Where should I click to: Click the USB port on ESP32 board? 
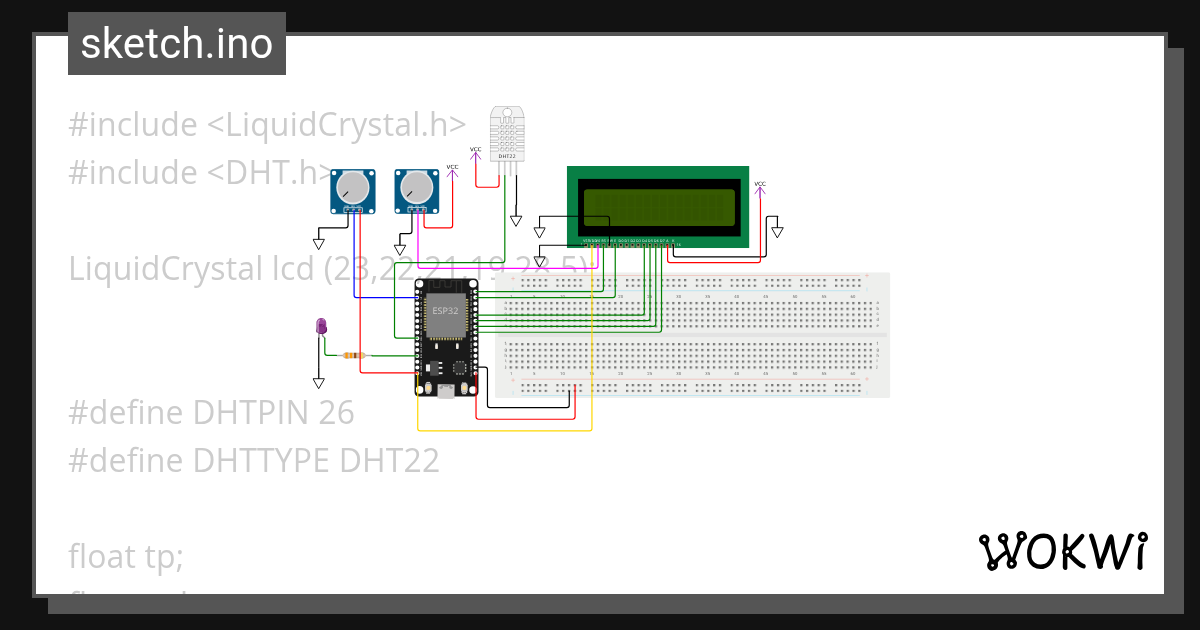click(446, 392)
